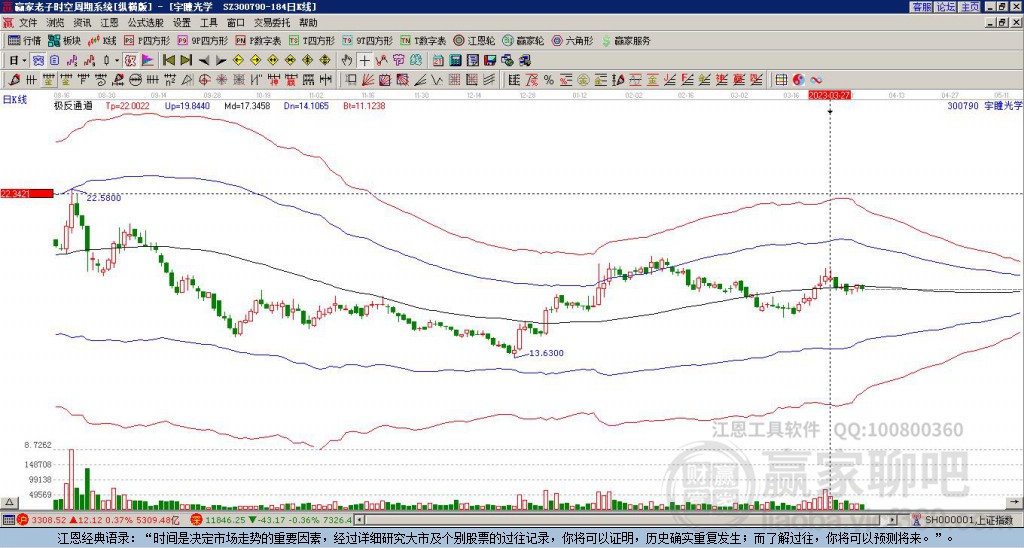The height and width of the screenshot is (548, 1024).
Task: Click the calendar date icon
Action: [x=438, y=61]
